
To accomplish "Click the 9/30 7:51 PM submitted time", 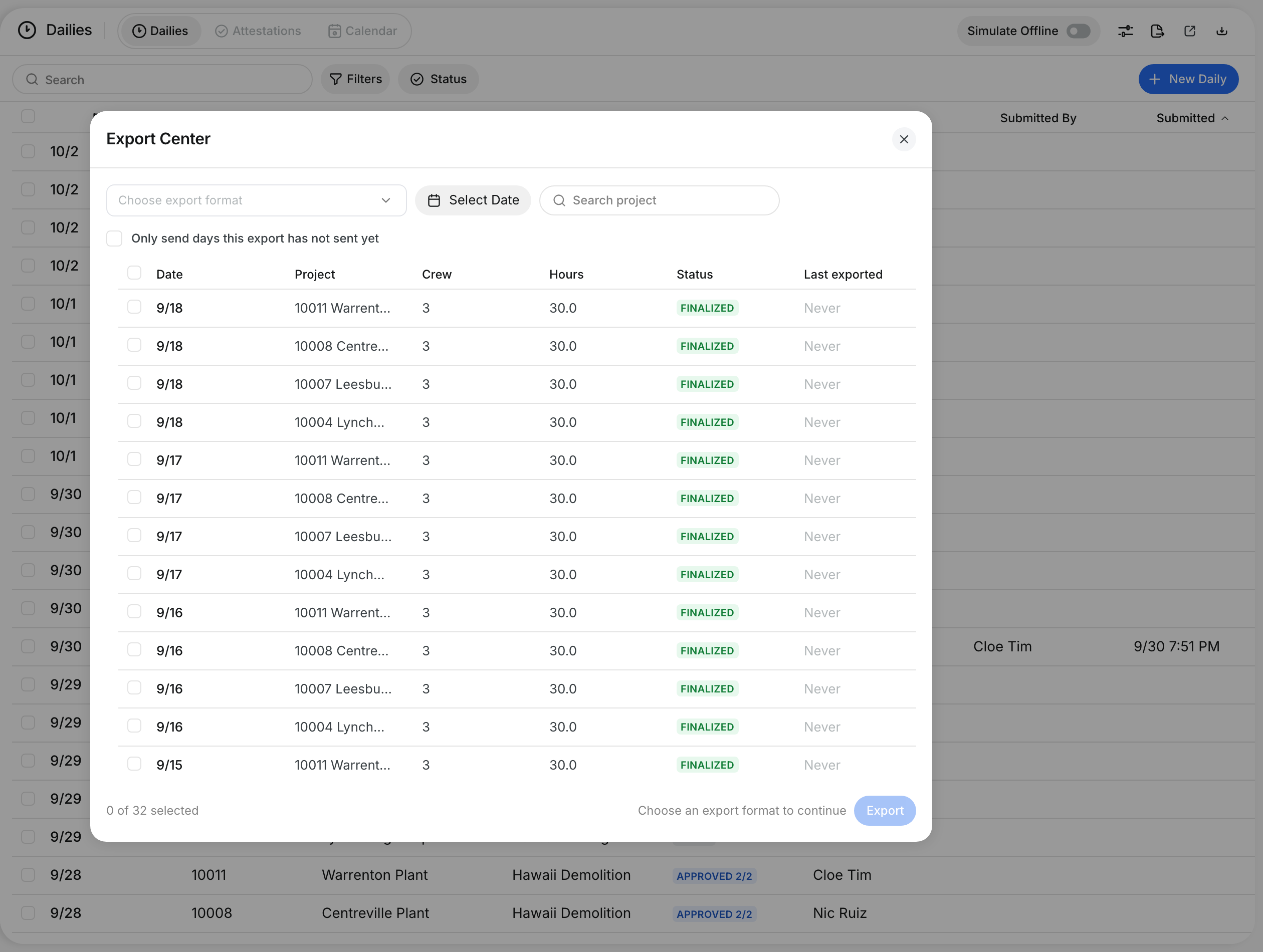I will coord(1176,647).
